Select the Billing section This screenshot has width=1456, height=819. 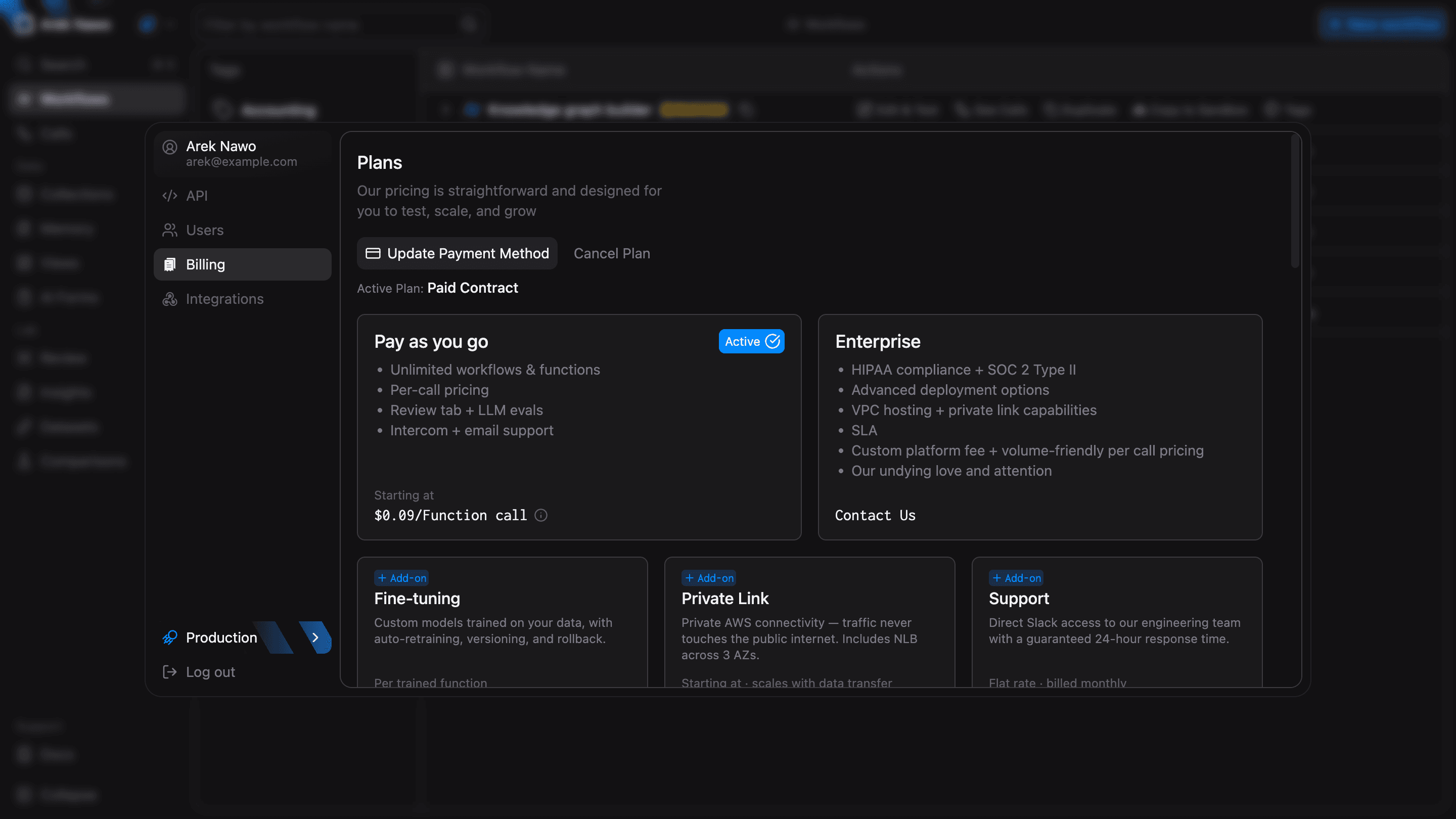pos(243,264)
